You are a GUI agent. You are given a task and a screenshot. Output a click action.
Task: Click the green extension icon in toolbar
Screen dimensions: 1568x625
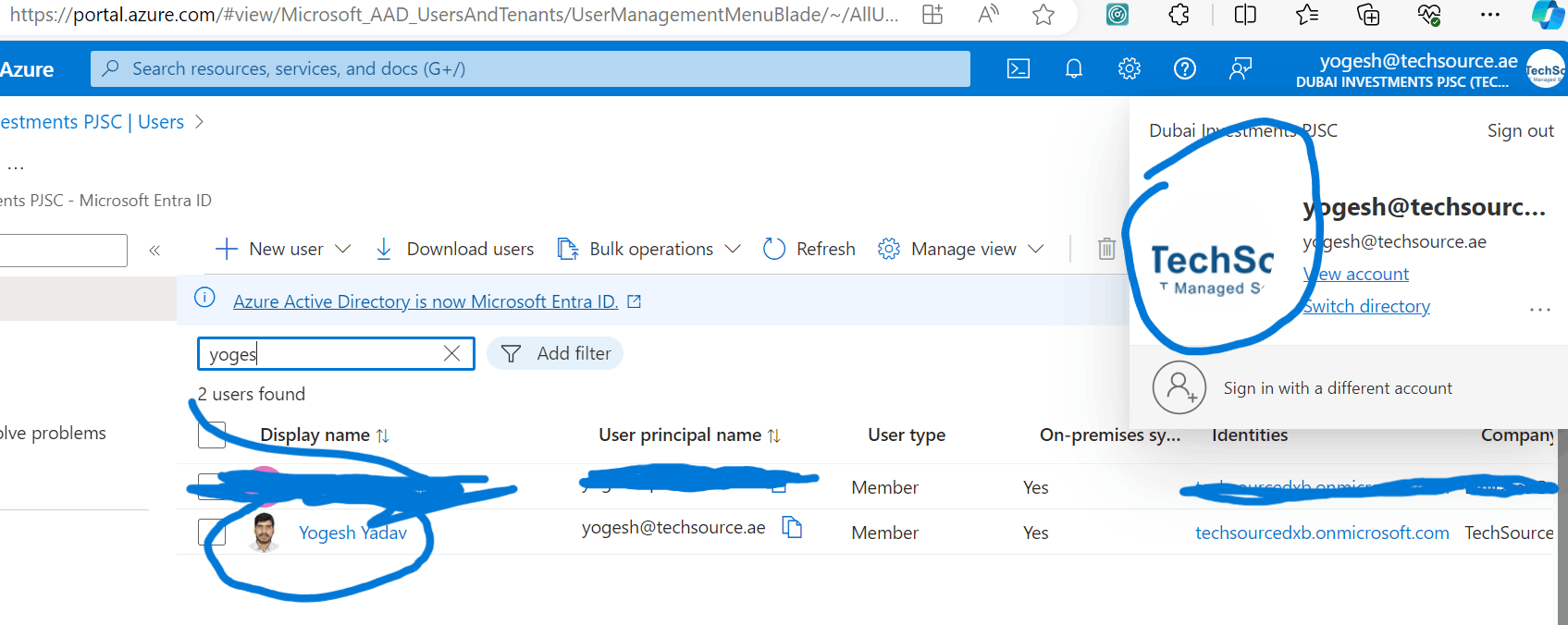pos(1117,15)
